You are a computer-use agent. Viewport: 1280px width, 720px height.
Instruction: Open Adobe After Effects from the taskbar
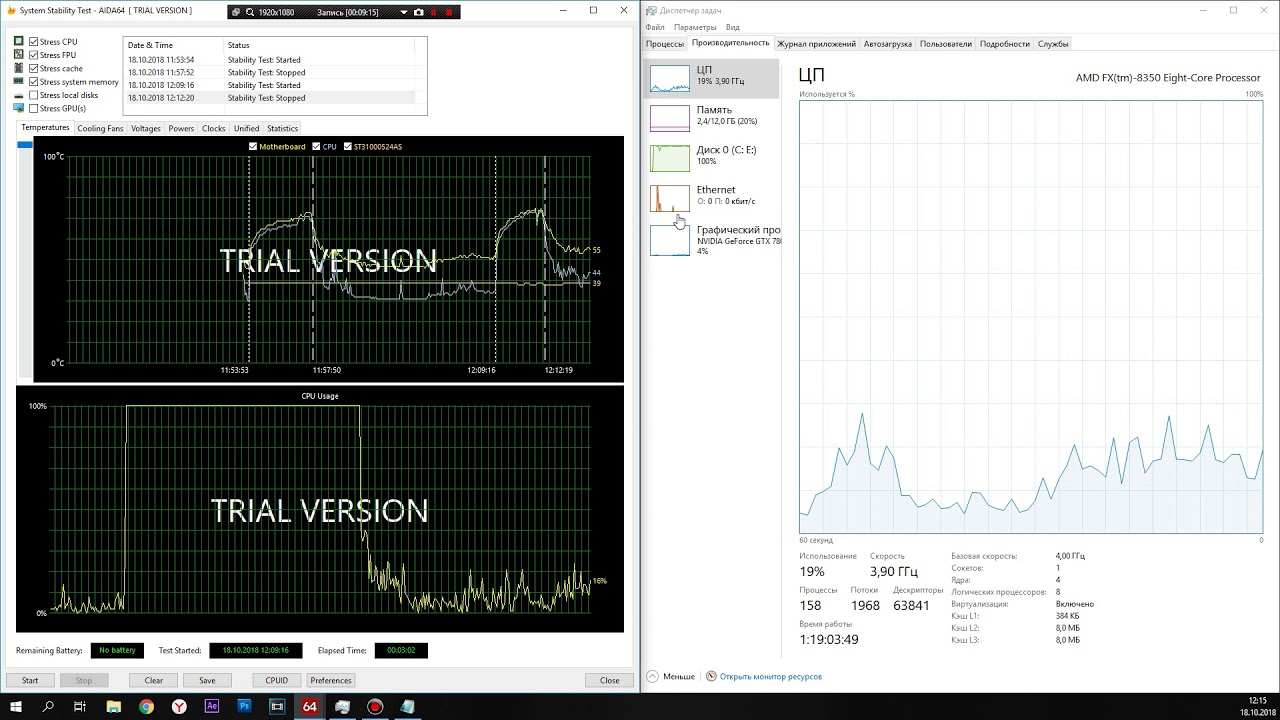tap(211, 706)
